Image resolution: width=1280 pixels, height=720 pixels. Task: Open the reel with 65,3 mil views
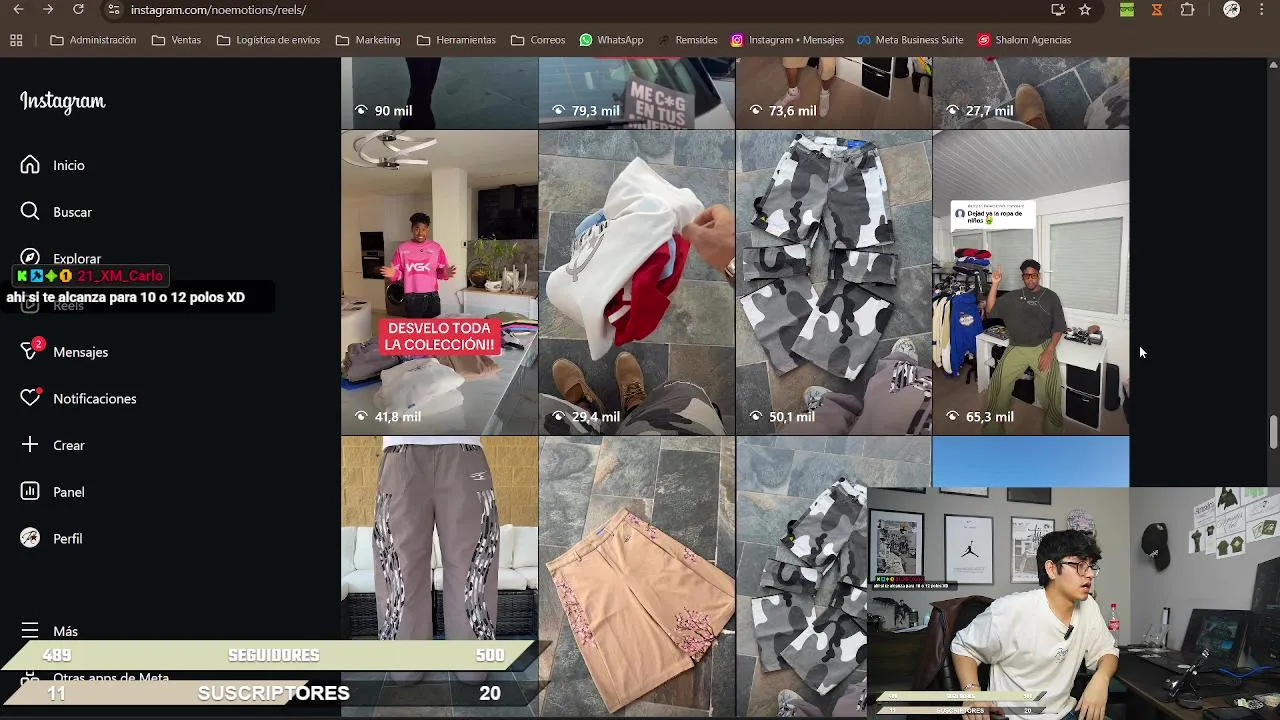coord(1031,283)
